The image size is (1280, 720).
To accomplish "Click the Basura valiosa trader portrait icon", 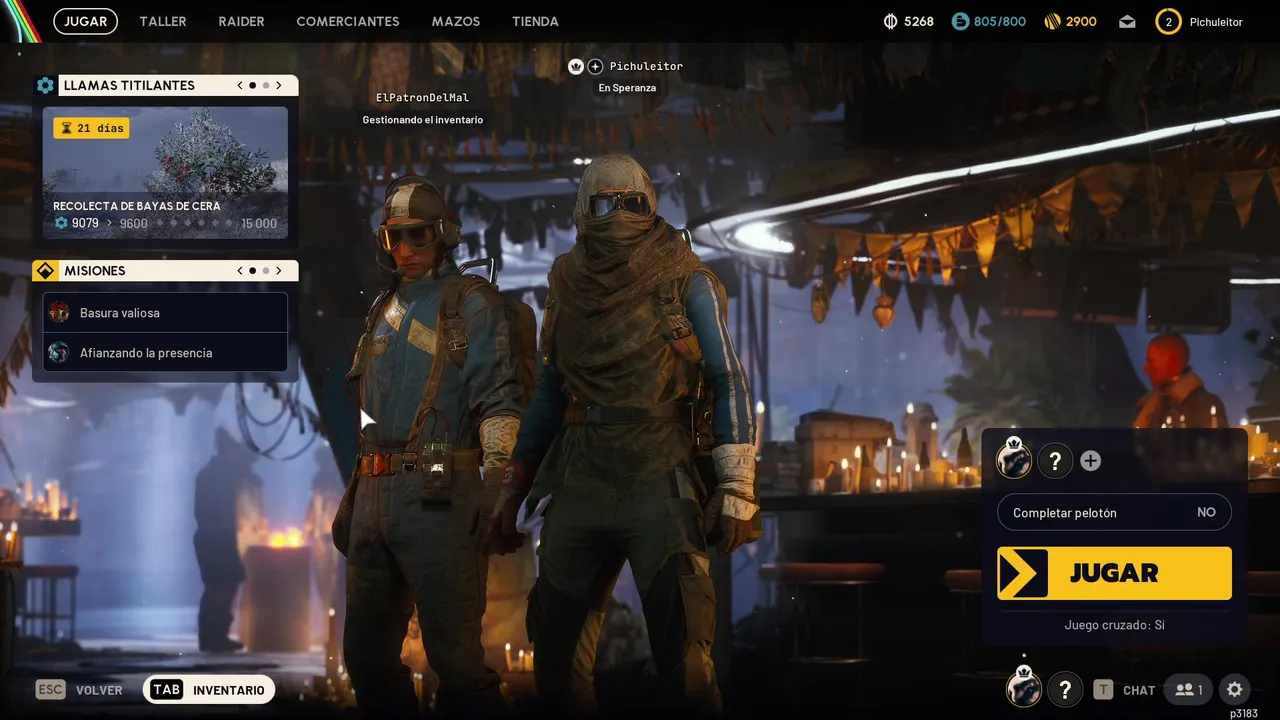I will tap(59, 312).
